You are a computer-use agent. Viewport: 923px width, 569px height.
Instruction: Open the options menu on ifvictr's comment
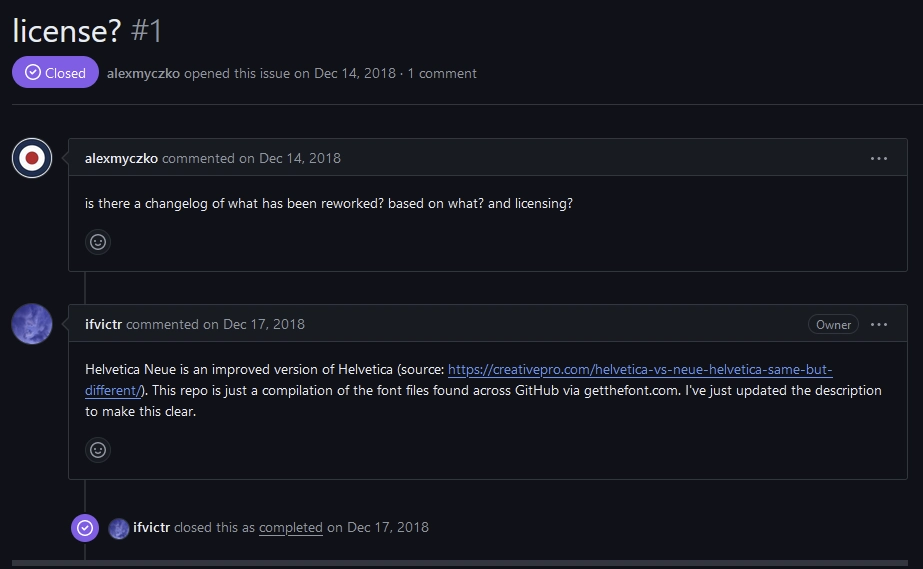pos(879,324)
